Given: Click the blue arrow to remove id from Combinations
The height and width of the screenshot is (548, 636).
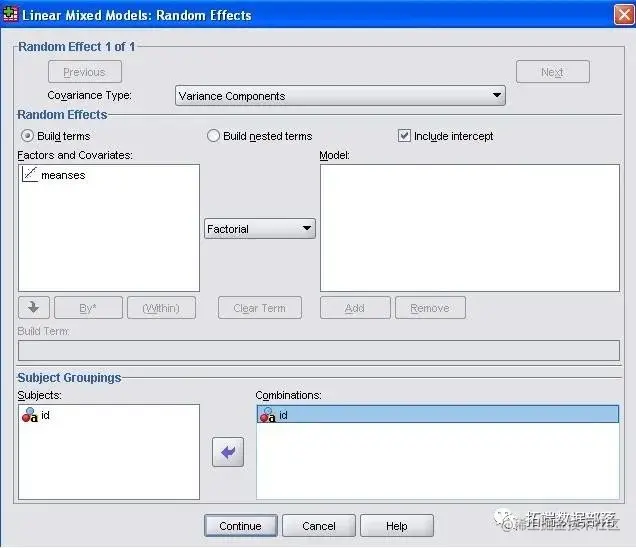Looking at the screenshot, I should (228, 452).
